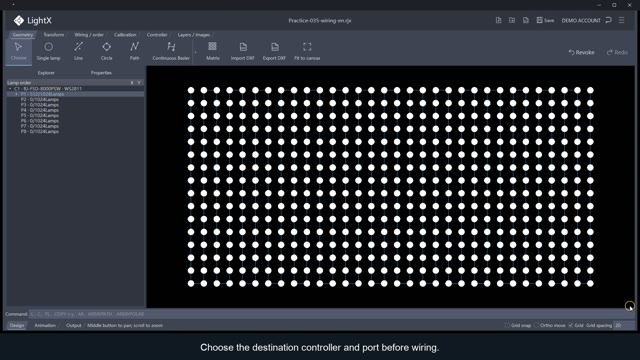Click DEMO ACCOUNT label
The height and width of the screenshot is (360, 640).
(581, 20)
